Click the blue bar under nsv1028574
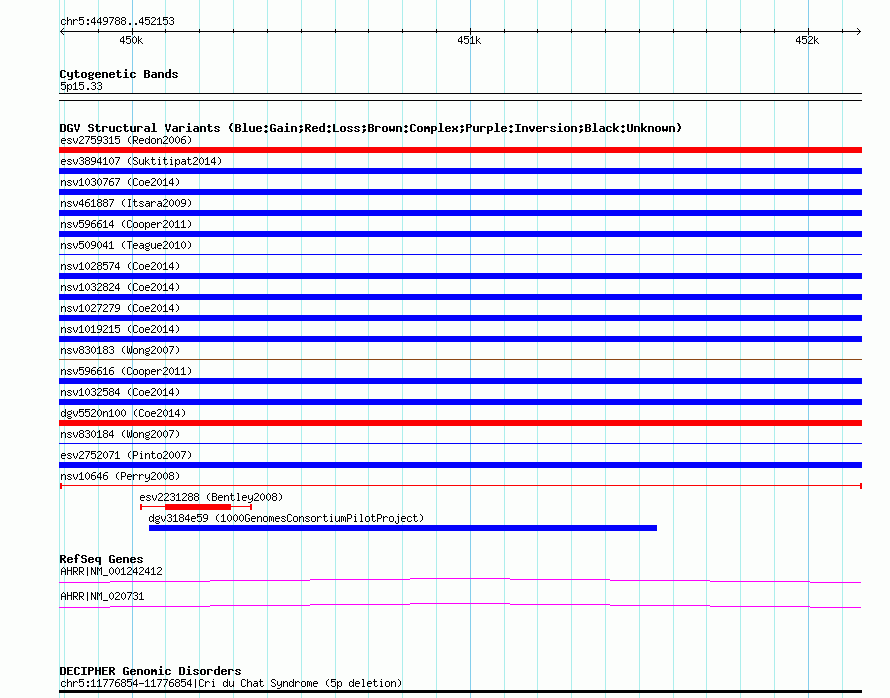Image resolution: width=890 pixels, height=698 pixels. pos(460,276)
